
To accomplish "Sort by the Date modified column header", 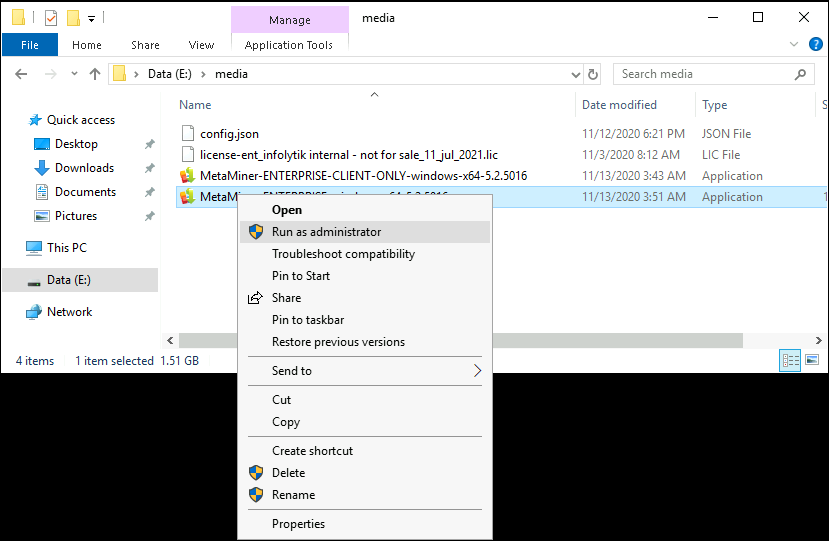I will pyautogui.click(x=619, y=105).
